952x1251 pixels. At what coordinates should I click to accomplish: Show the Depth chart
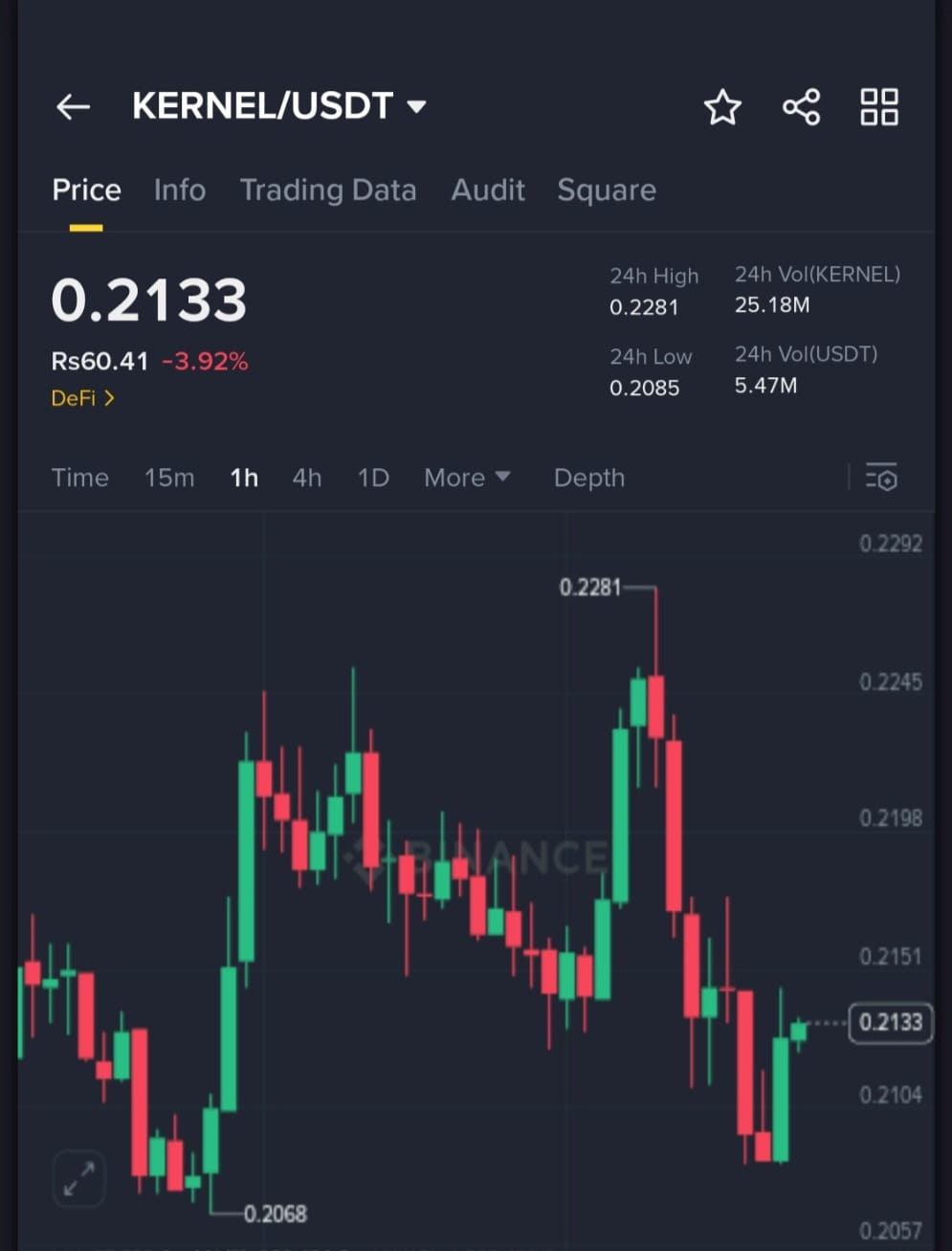[589, 478]
